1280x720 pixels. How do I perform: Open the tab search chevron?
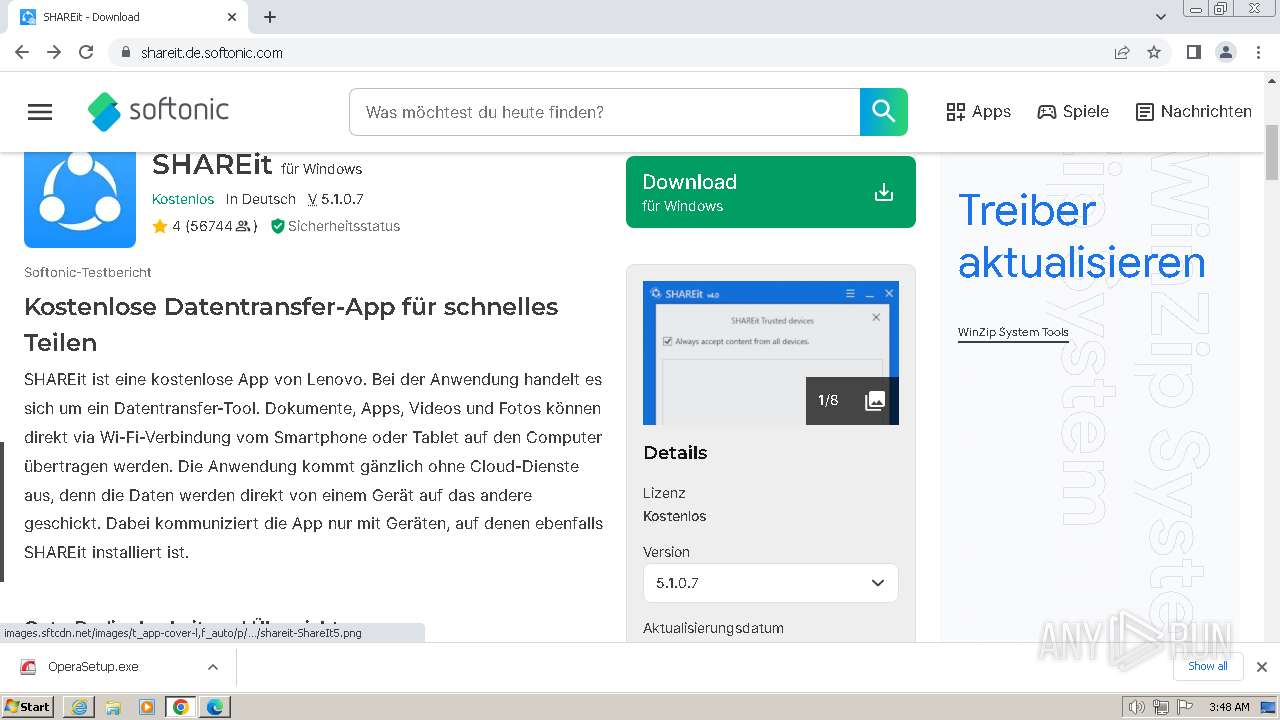coord(1161,17)
